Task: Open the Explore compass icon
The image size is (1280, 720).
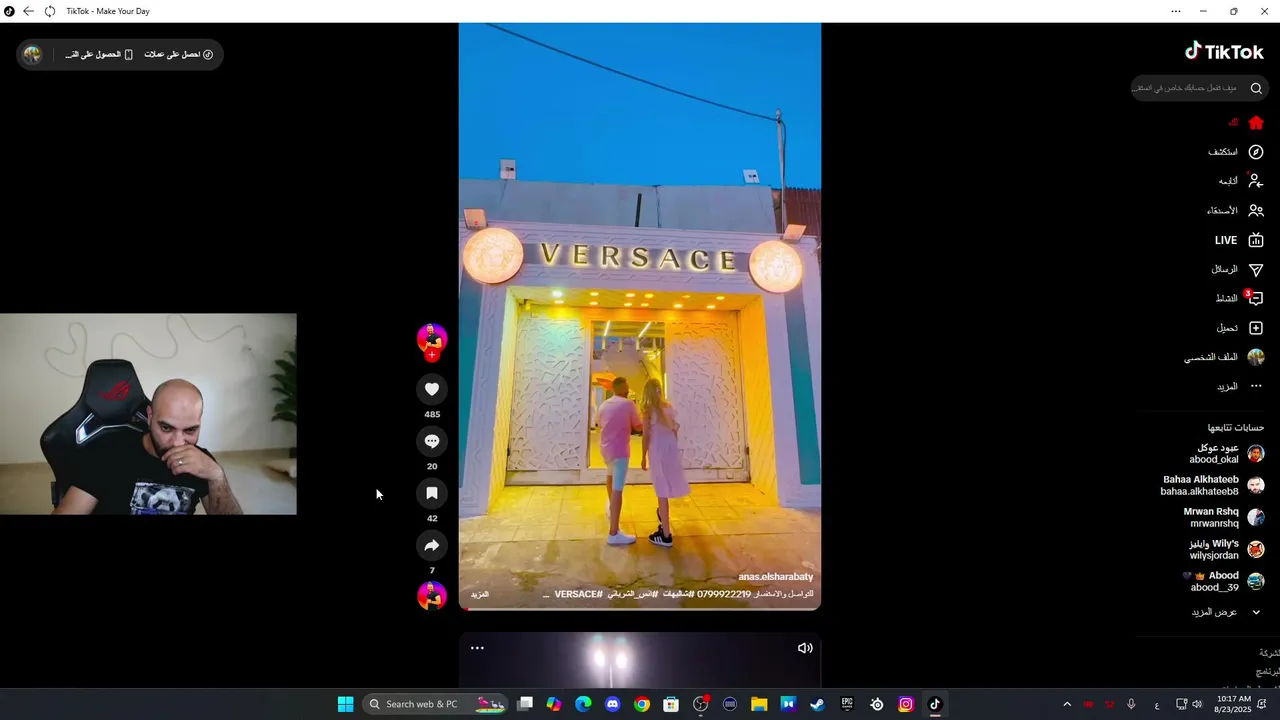Action: pos(1256,152)
